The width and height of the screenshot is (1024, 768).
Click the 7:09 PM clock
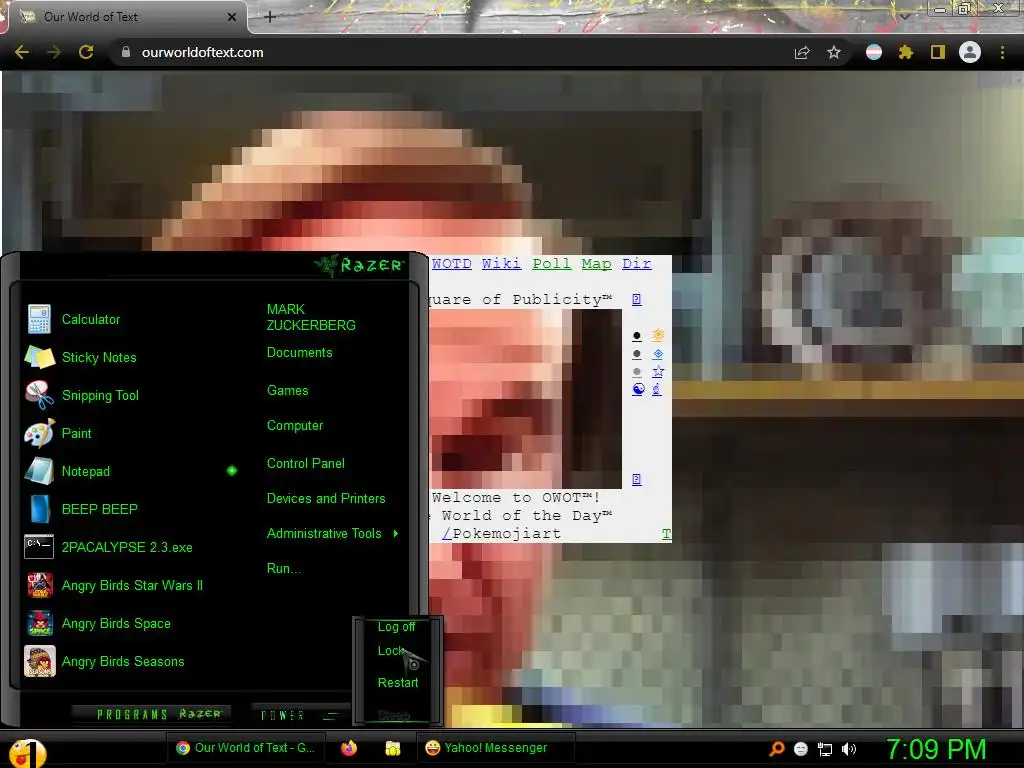point(936,749)
